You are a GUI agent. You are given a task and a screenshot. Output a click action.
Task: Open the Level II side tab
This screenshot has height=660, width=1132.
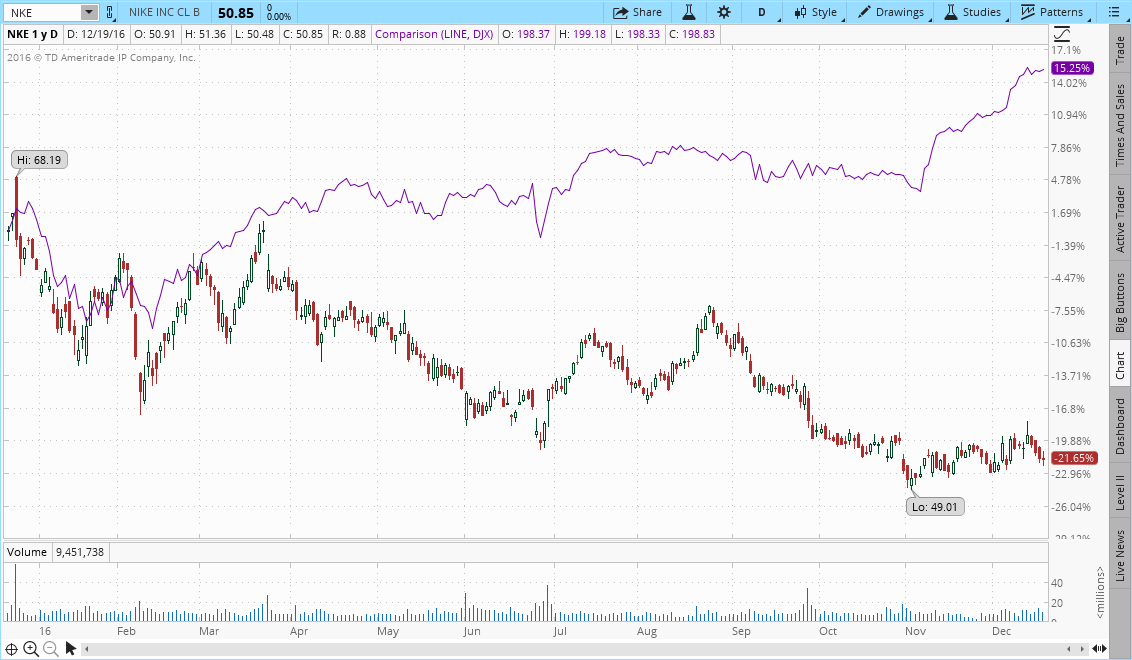point(1120,491)
